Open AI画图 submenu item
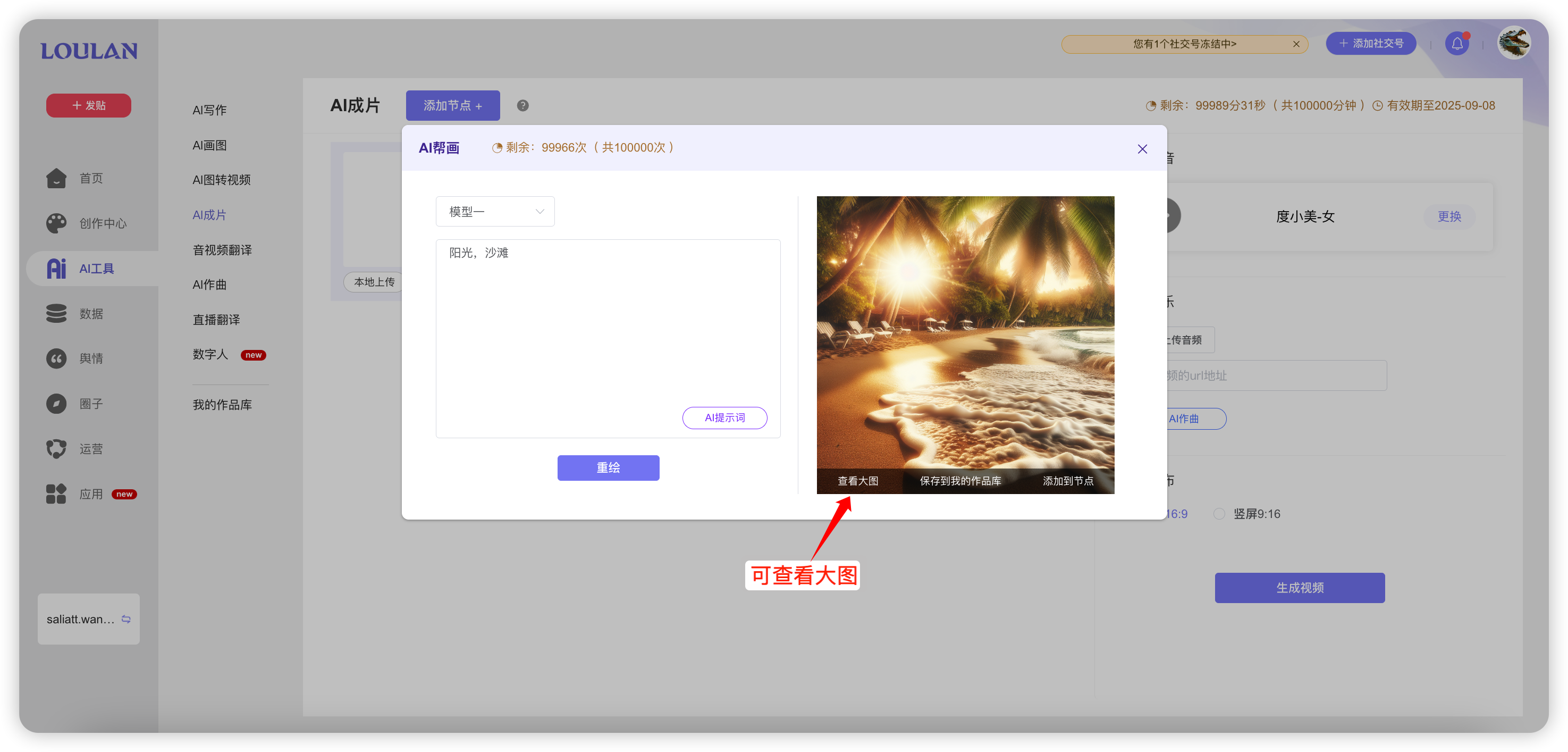Image resolution: width=1568 pixels, height=752 pixels. point(209,146)
